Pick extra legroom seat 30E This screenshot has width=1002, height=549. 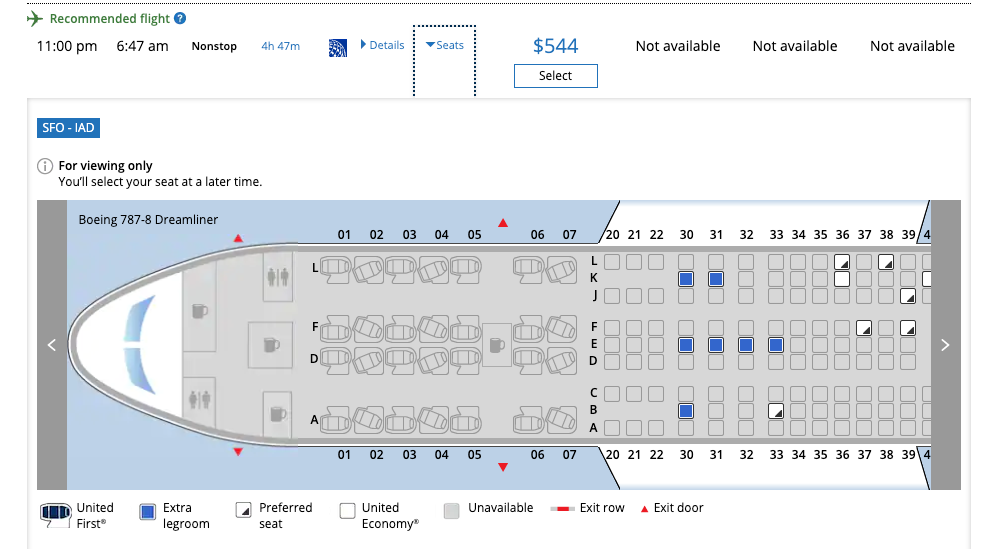(686, 345)
